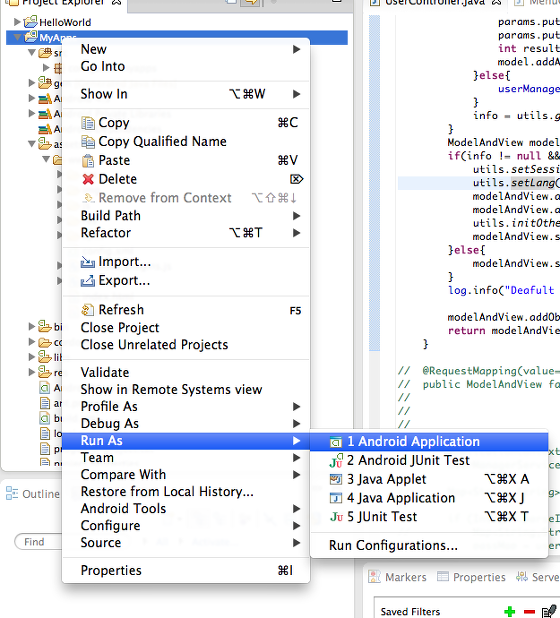This screenshot has width=560, height=618.
Task: Choose Copy from context menu
Action: click(186, 123)
